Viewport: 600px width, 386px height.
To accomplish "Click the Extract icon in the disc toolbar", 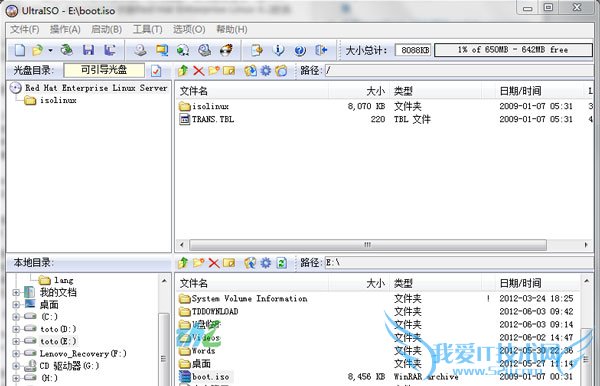I will pyautogui.click(x=250, y=70).
